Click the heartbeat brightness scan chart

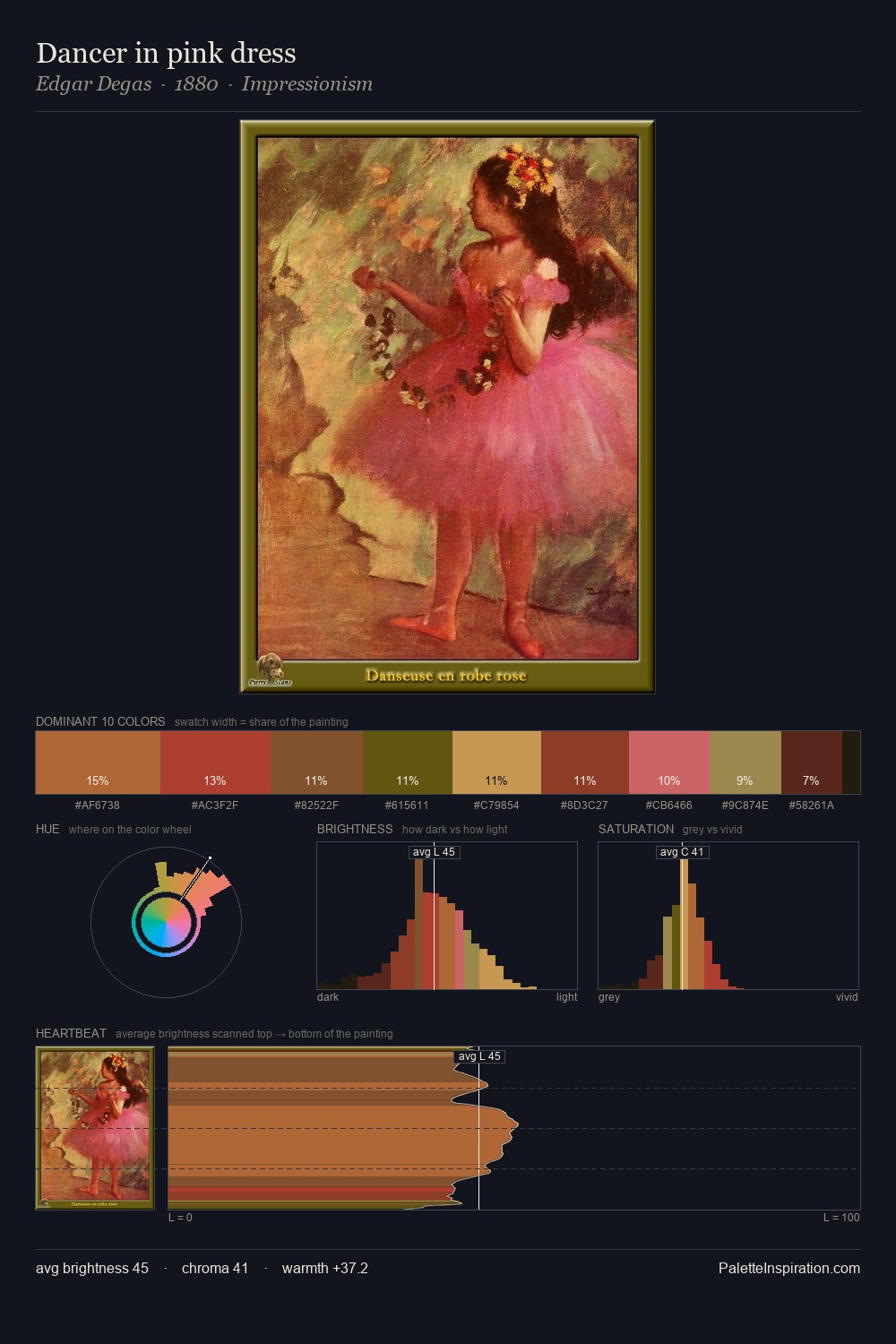click(x=514, y=1128)
